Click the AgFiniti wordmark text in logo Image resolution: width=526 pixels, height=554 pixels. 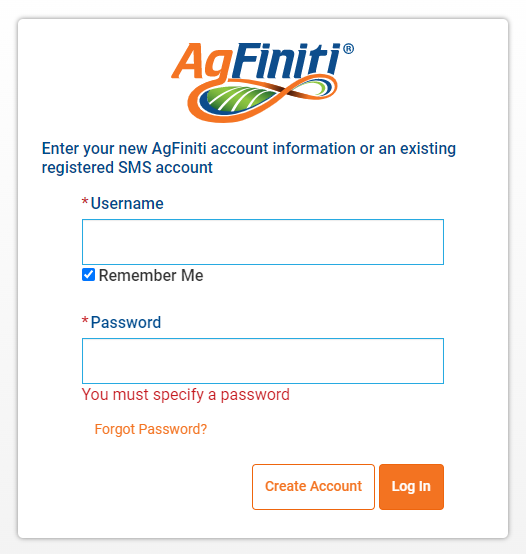[256, 61]
